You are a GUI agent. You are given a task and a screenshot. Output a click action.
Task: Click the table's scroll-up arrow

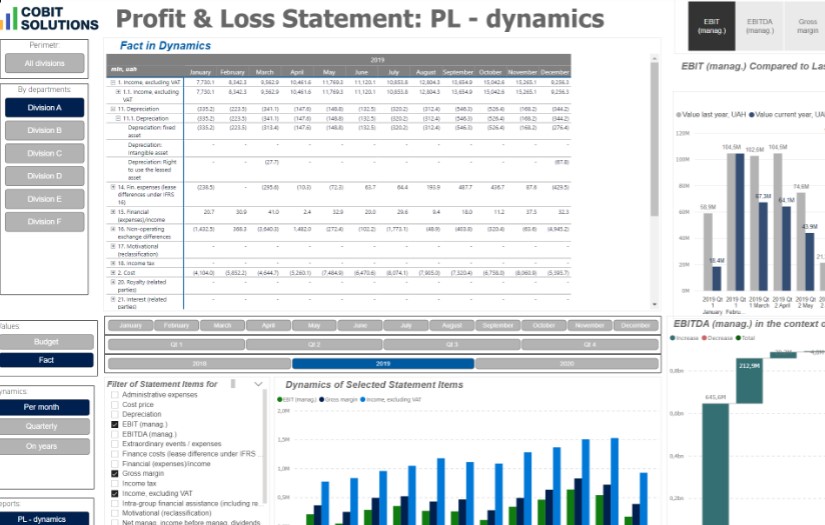[655, 58]
